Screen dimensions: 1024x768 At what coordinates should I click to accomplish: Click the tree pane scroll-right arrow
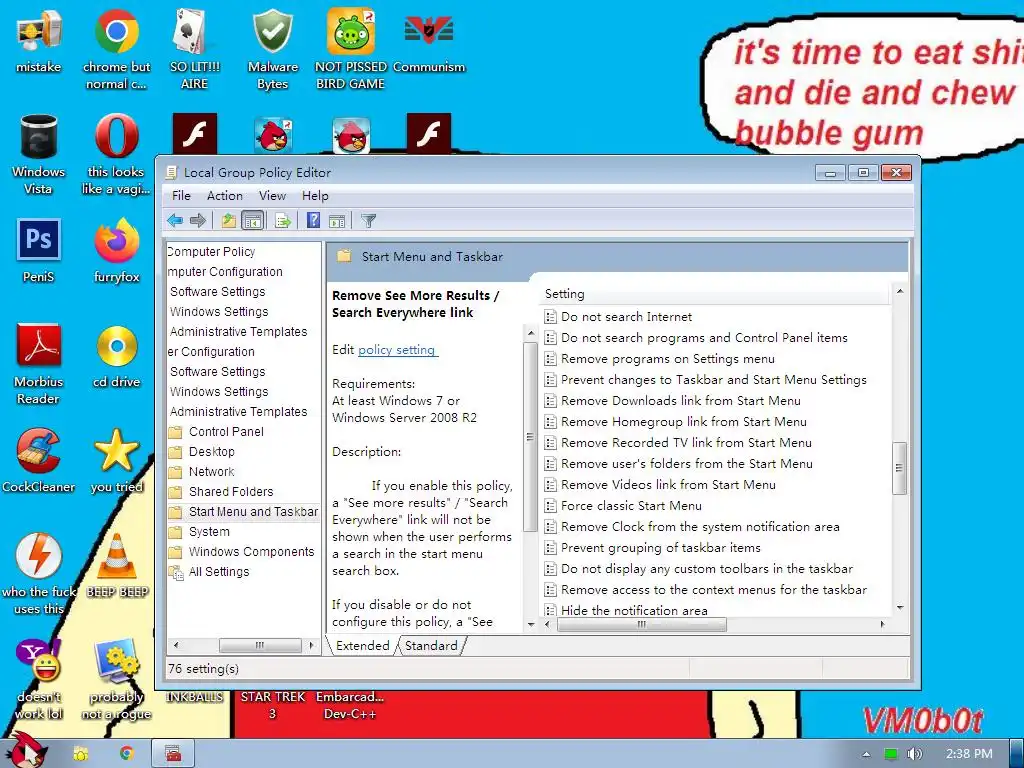(x=312, y=645)
